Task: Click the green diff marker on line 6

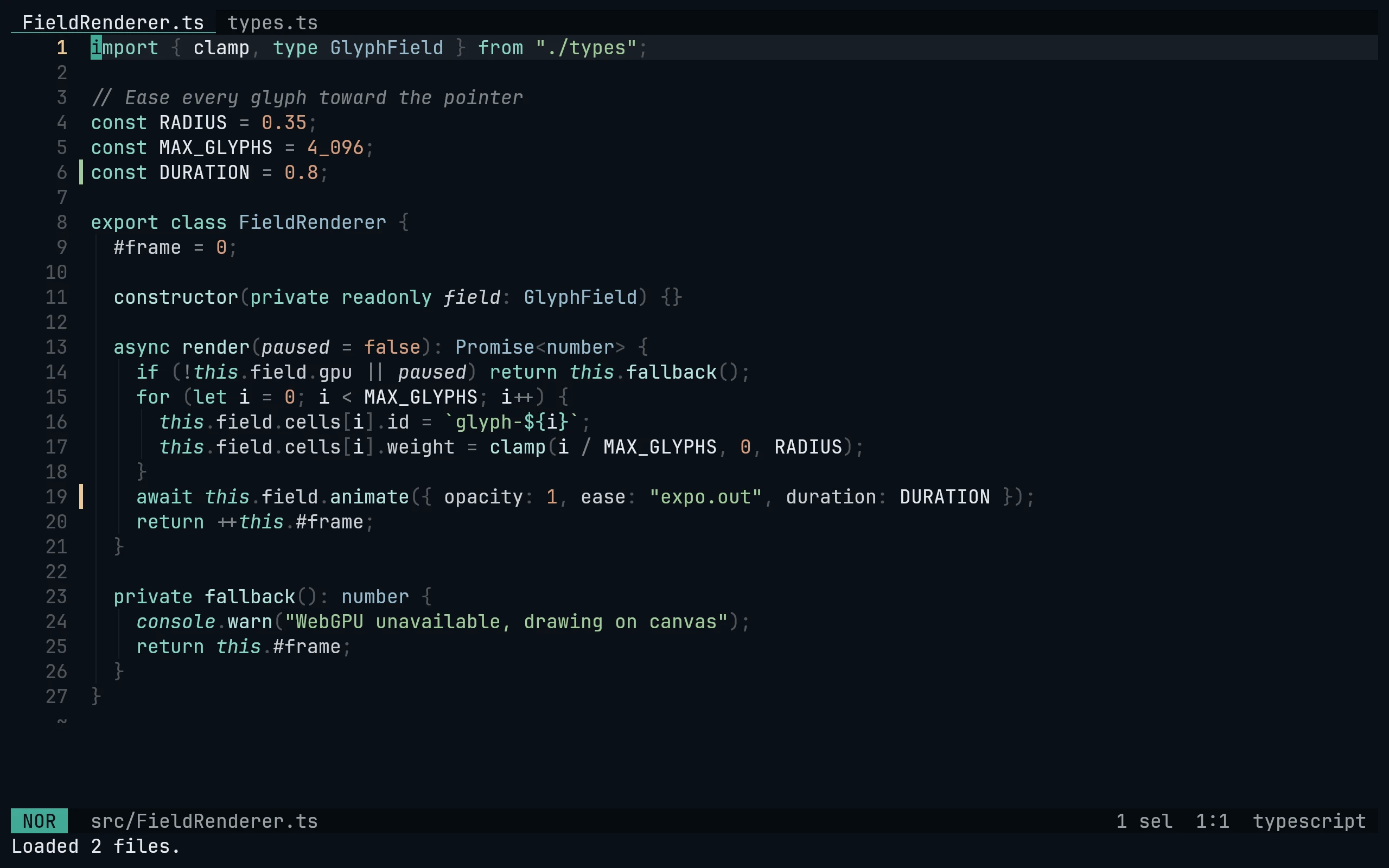Action: pyautogui.click(x=81, y=172)
